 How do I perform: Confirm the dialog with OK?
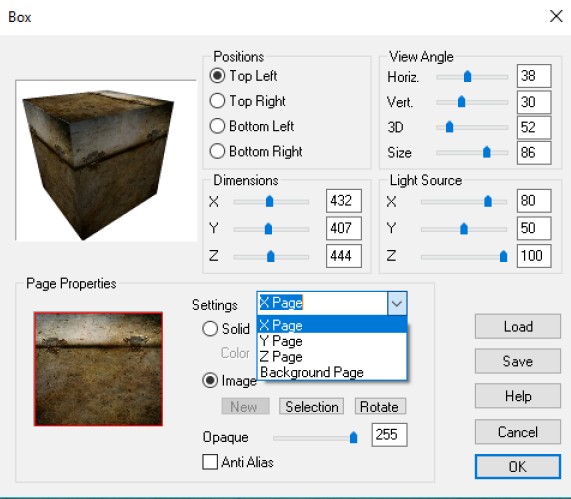[x=517, y=467]
